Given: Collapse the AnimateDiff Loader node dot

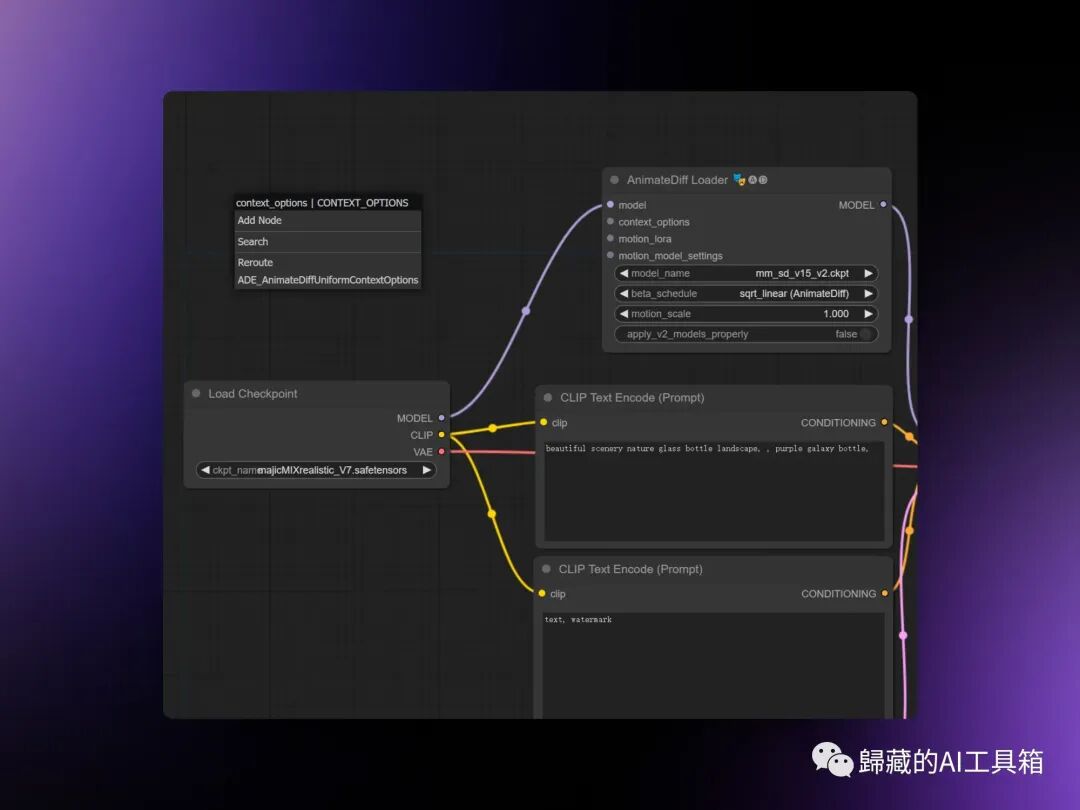Looking at the screenshot, I should [x=614, y=180].
